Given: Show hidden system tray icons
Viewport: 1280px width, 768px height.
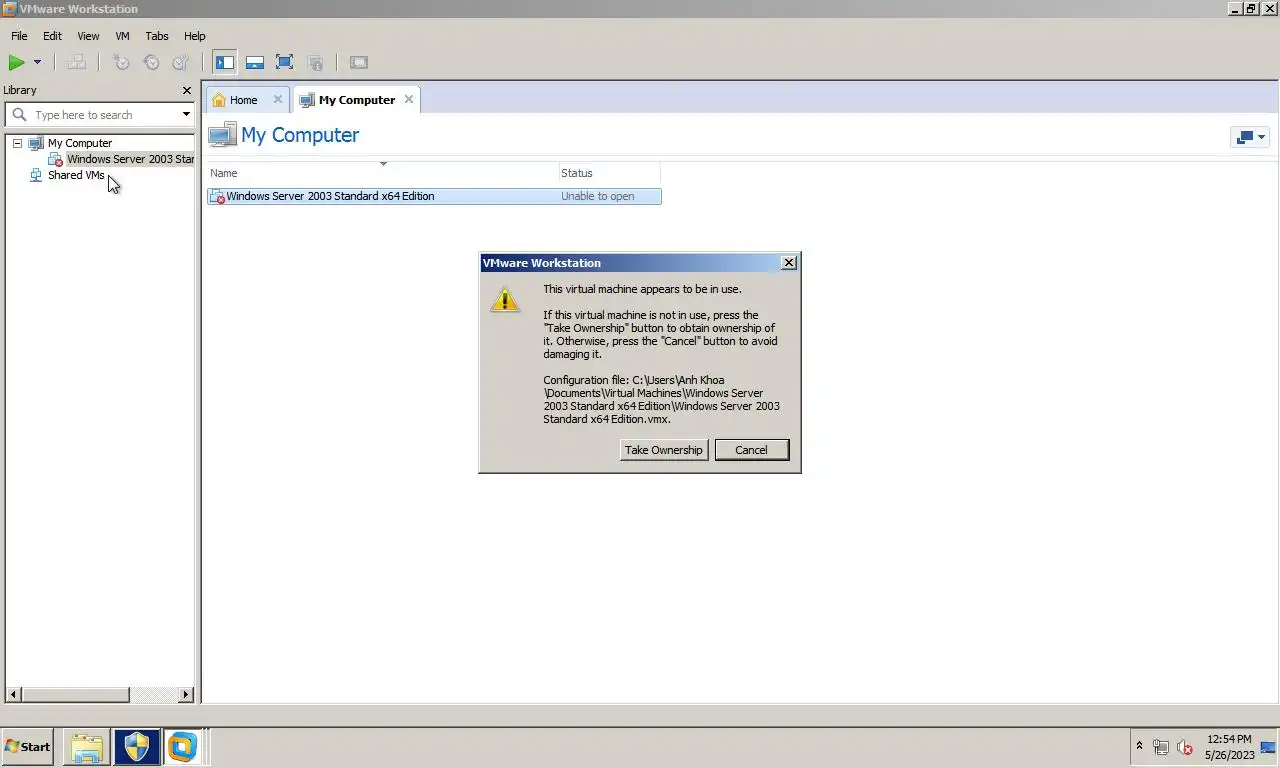Looking at the screenshot, I should click(1139, 747).
